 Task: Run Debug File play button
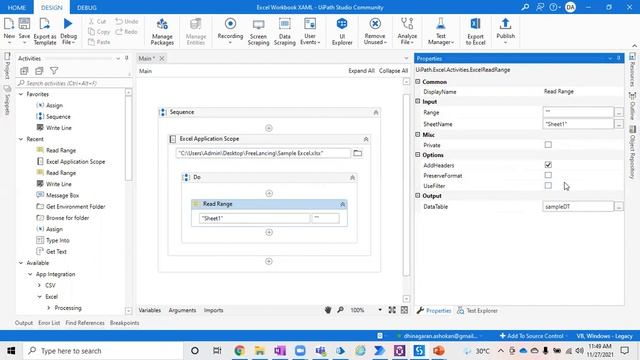pyautogui.click(x=68, y=24)
